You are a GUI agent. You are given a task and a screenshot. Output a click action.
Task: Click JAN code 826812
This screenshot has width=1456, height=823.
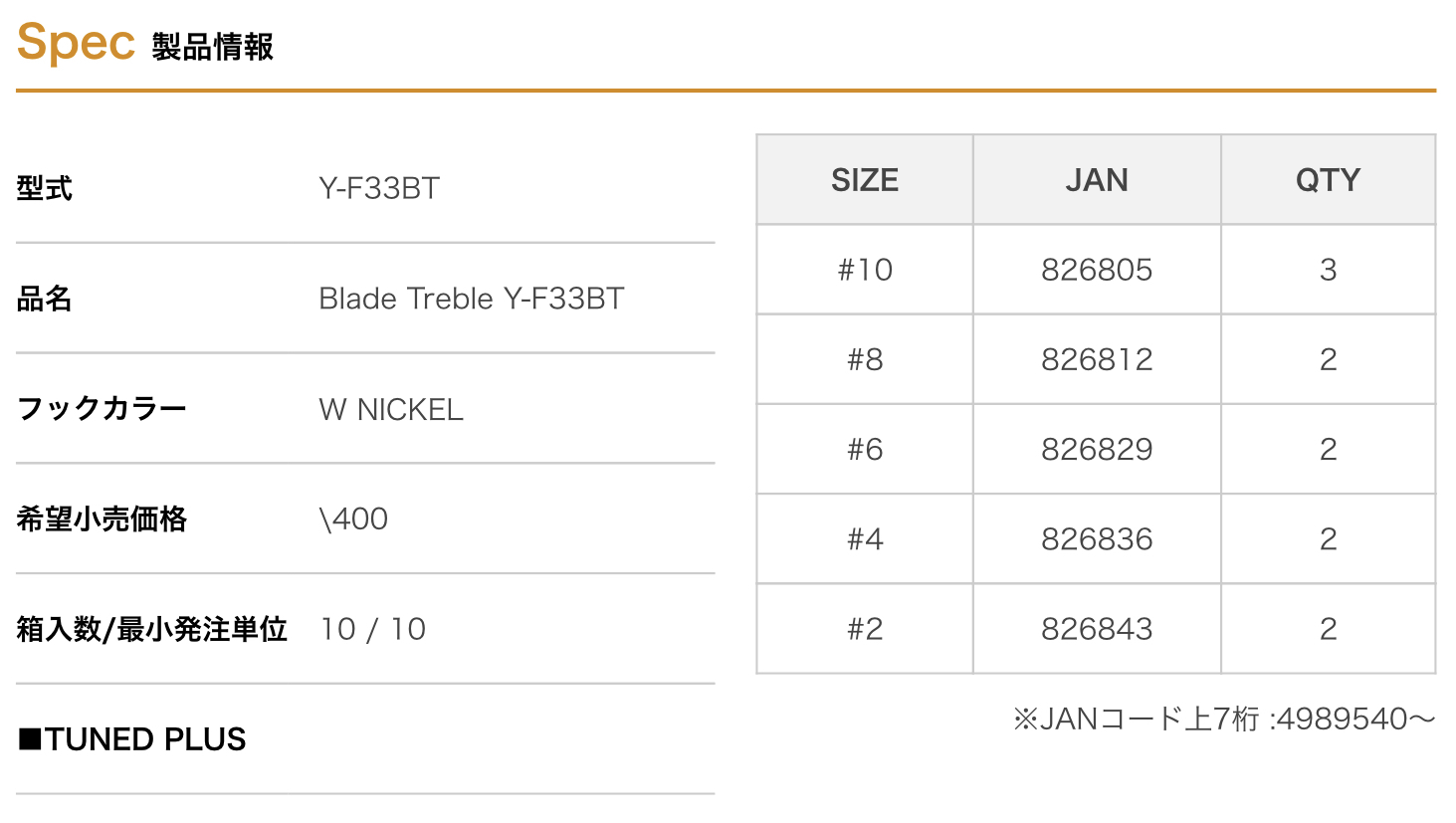click(x=1097, y=359)
